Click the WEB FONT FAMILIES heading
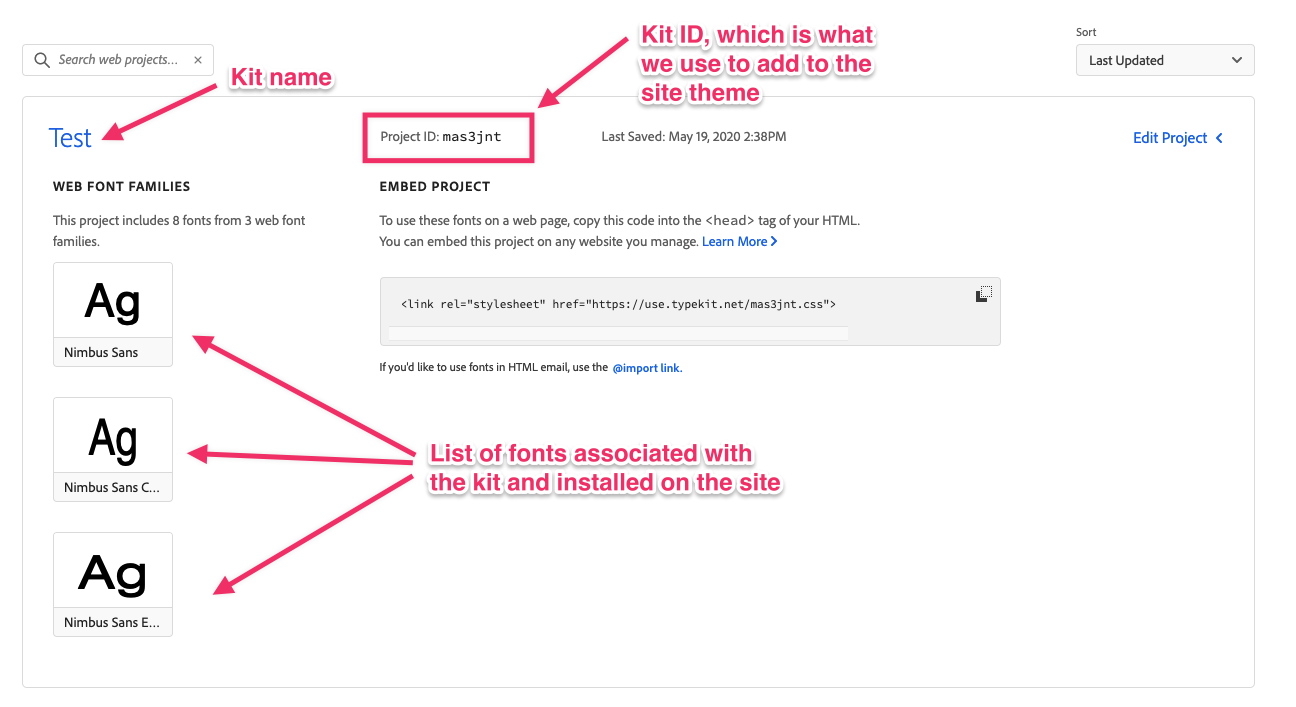This screenshot has width=1296, height=707. [122, 186]
